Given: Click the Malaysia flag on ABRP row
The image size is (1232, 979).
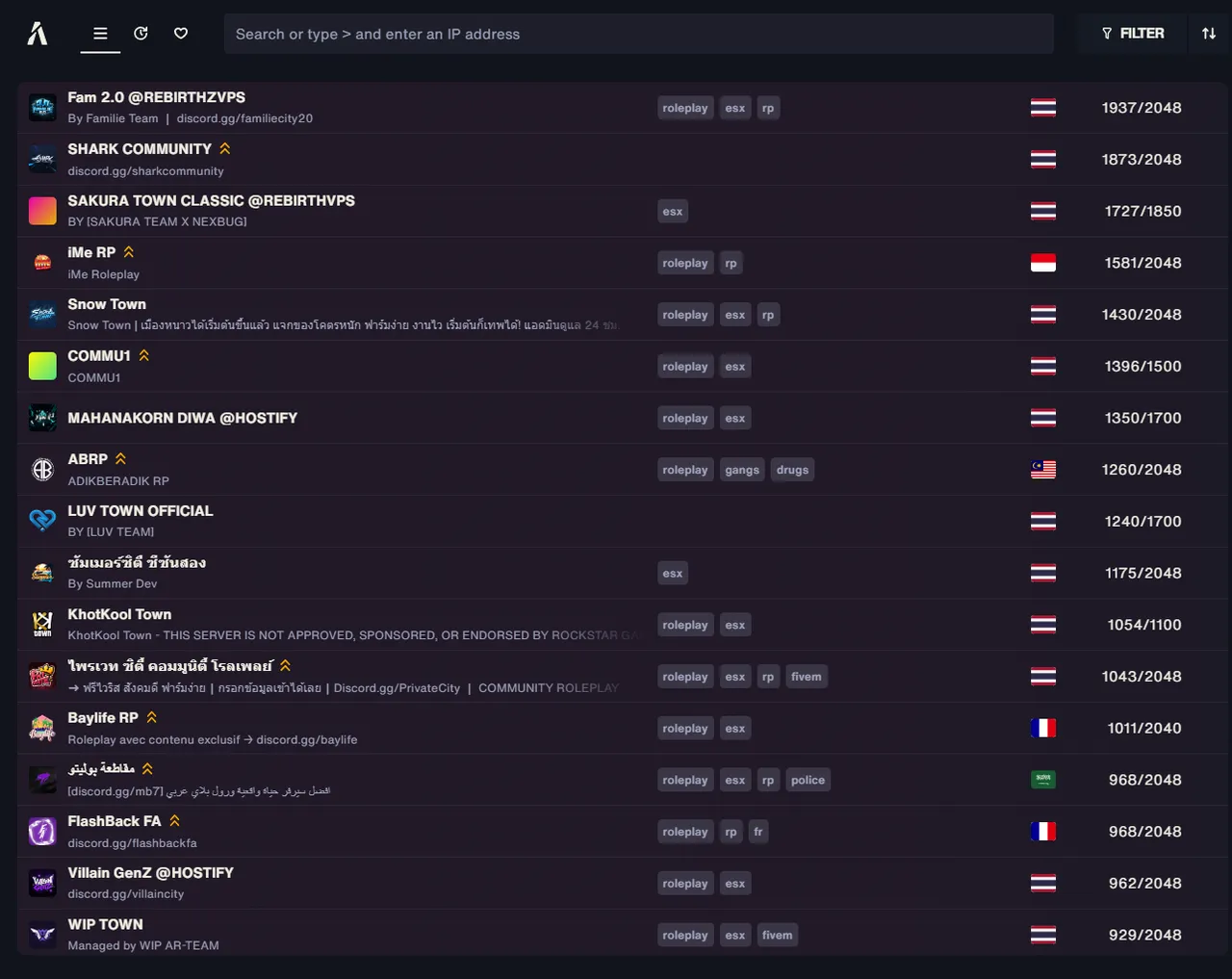Looking at the screenshot, I should click(1043, 470).
